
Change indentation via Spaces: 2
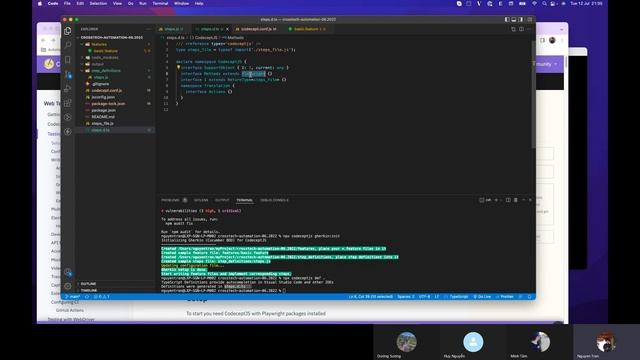pos(406,297)
